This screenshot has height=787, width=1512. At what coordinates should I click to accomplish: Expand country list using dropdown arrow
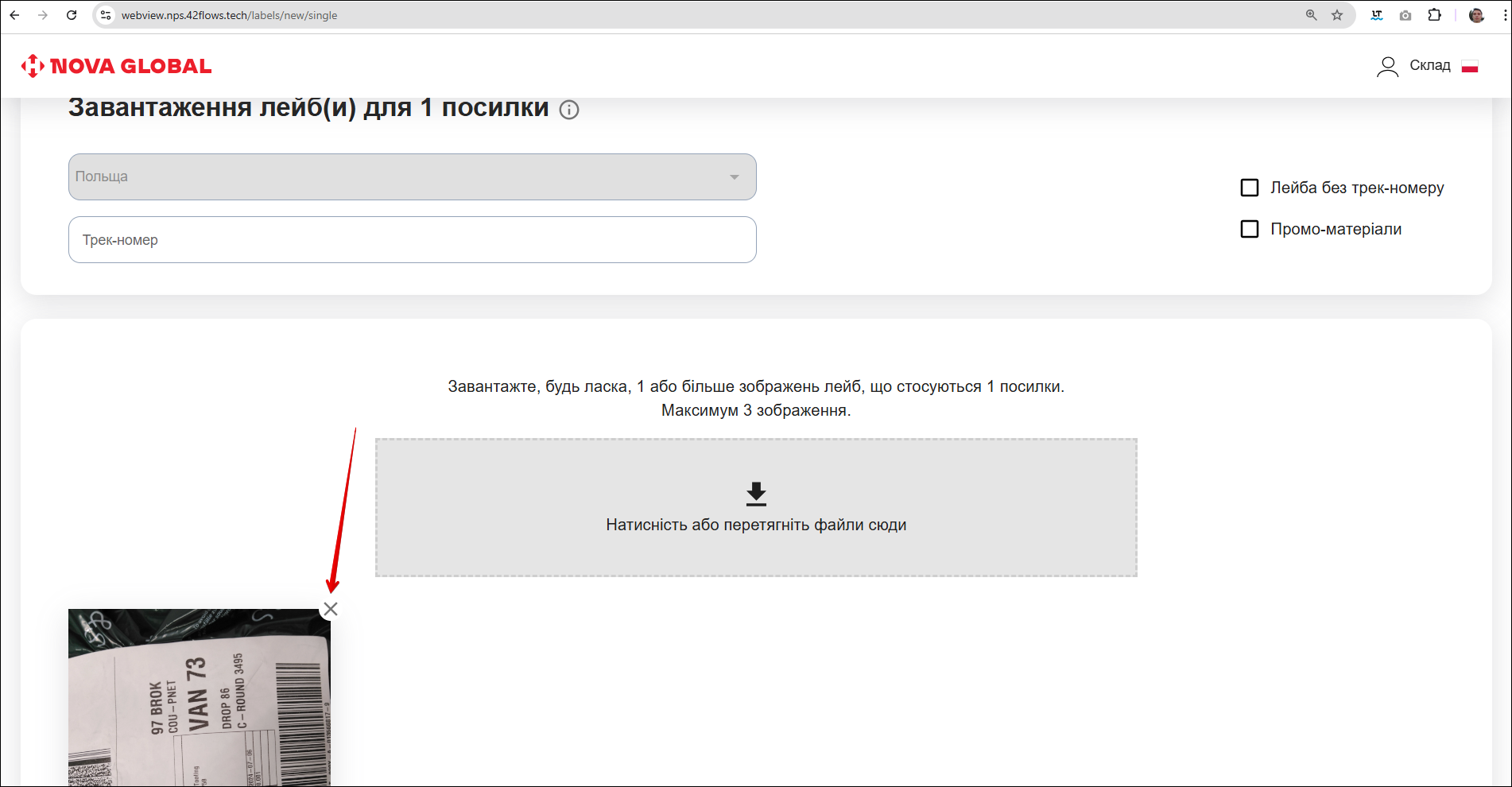(735, 176)
